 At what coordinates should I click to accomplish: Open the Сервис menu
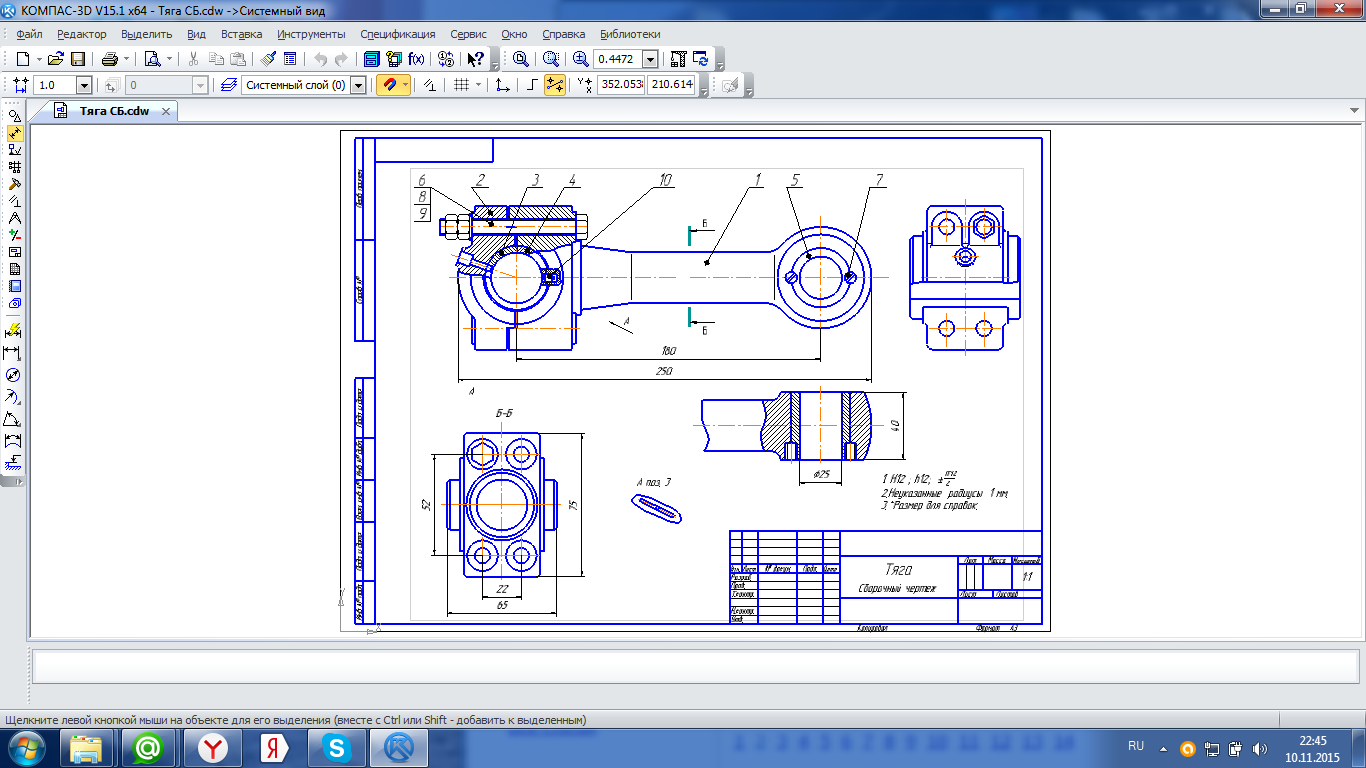tap(469, 34)
